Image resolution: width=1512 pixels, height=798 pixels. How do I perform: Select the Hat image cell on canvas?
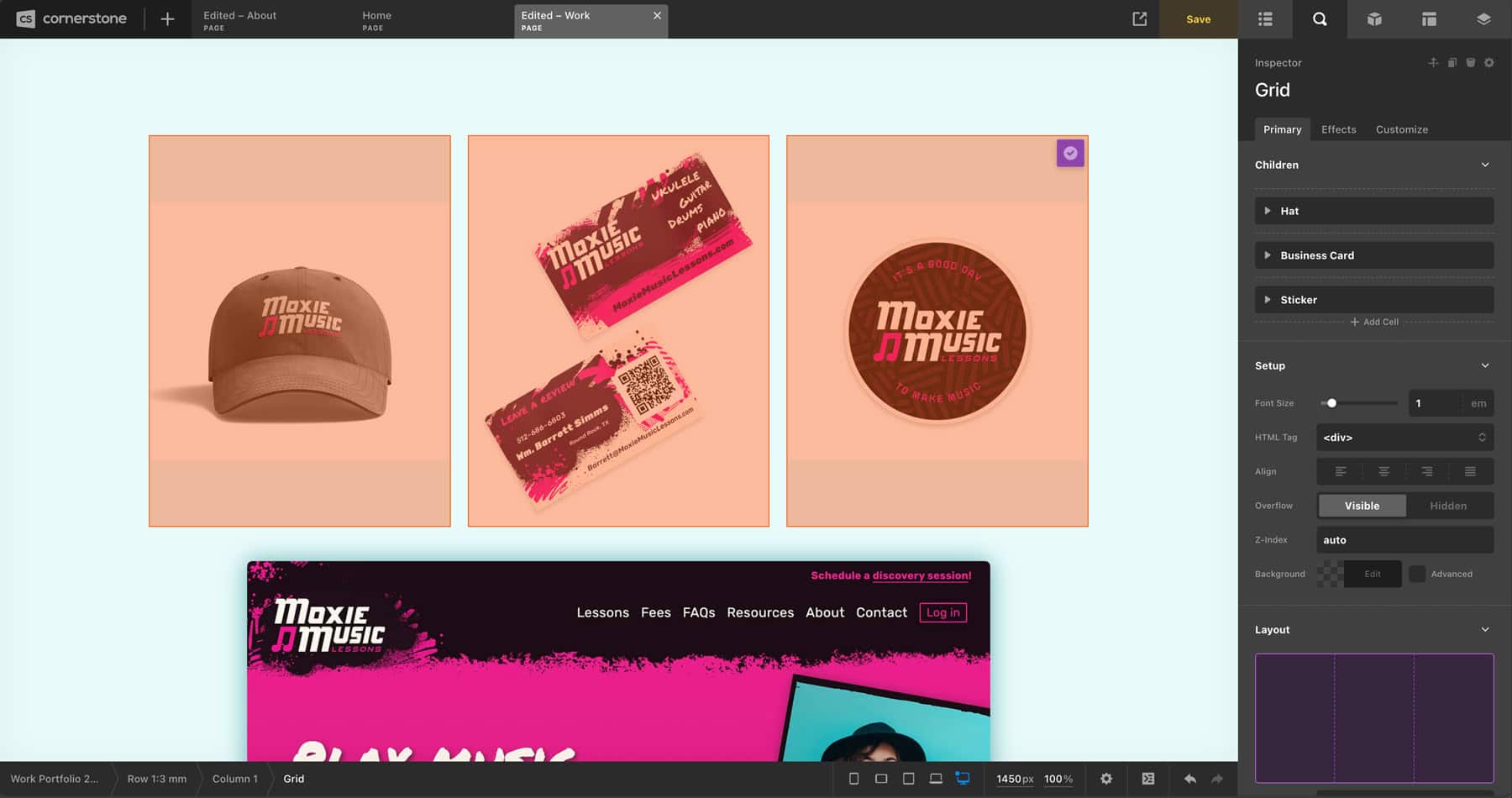[300, 331]
